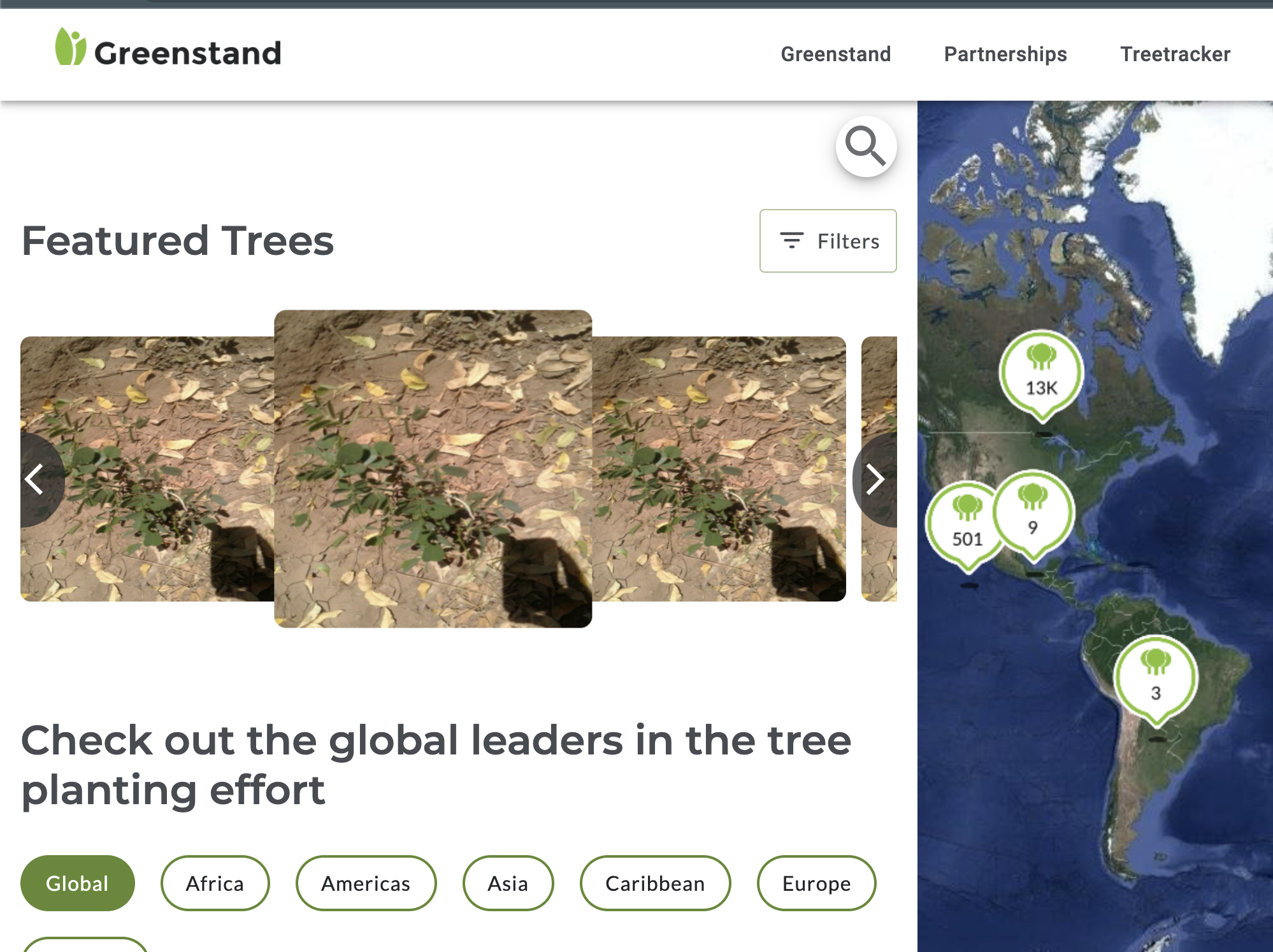The image size is (1273, 952).
Task: Open the search magnifier icon
Action: tap(865, 147)
